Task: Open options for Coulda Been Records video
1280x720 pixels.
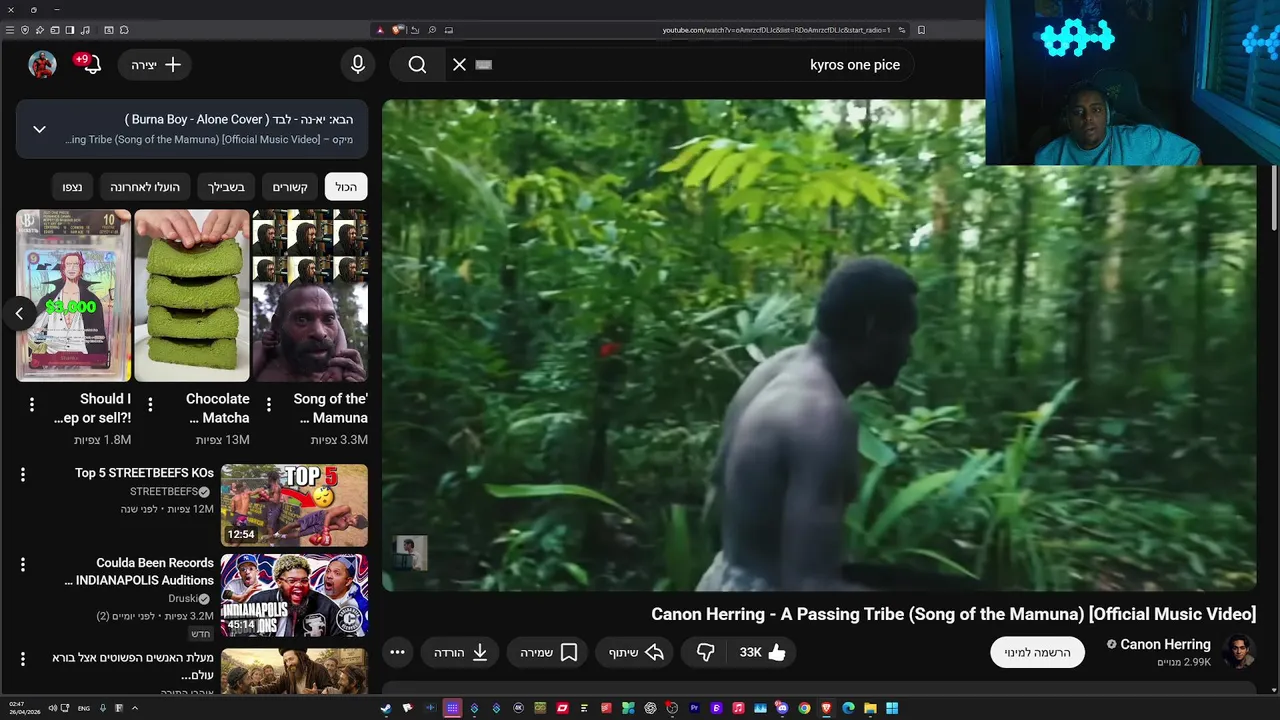Action: pyautogui.click(x=22, y=565)
